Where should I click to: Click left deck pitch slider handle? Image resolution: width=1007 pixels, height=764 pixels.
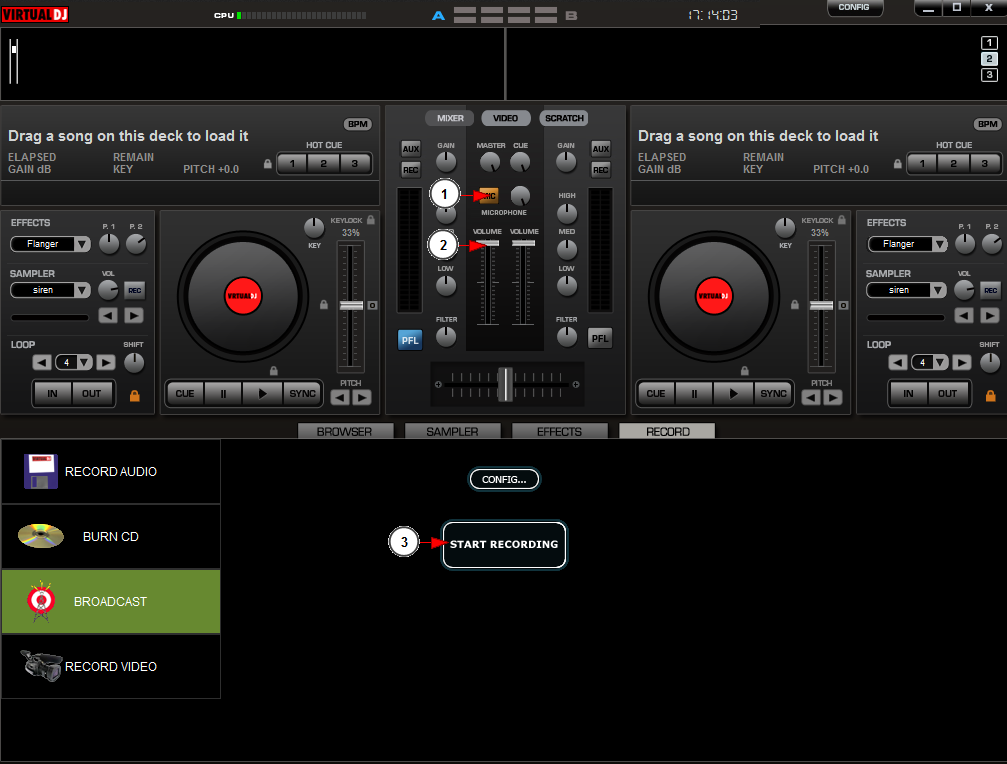point(351,306)
